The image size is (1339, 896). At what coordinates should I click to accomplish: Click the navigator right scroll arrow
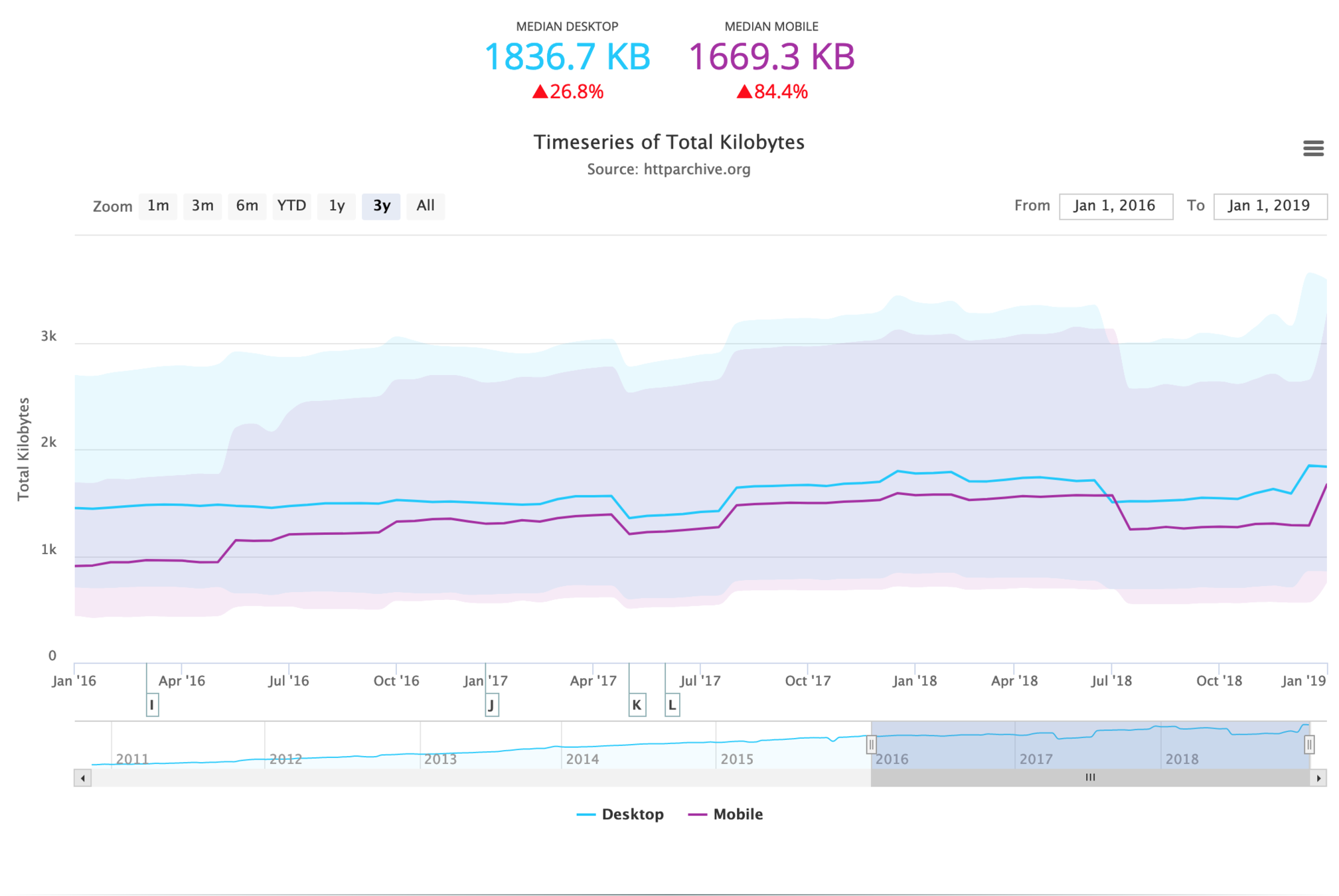(x=1318, y=778)
